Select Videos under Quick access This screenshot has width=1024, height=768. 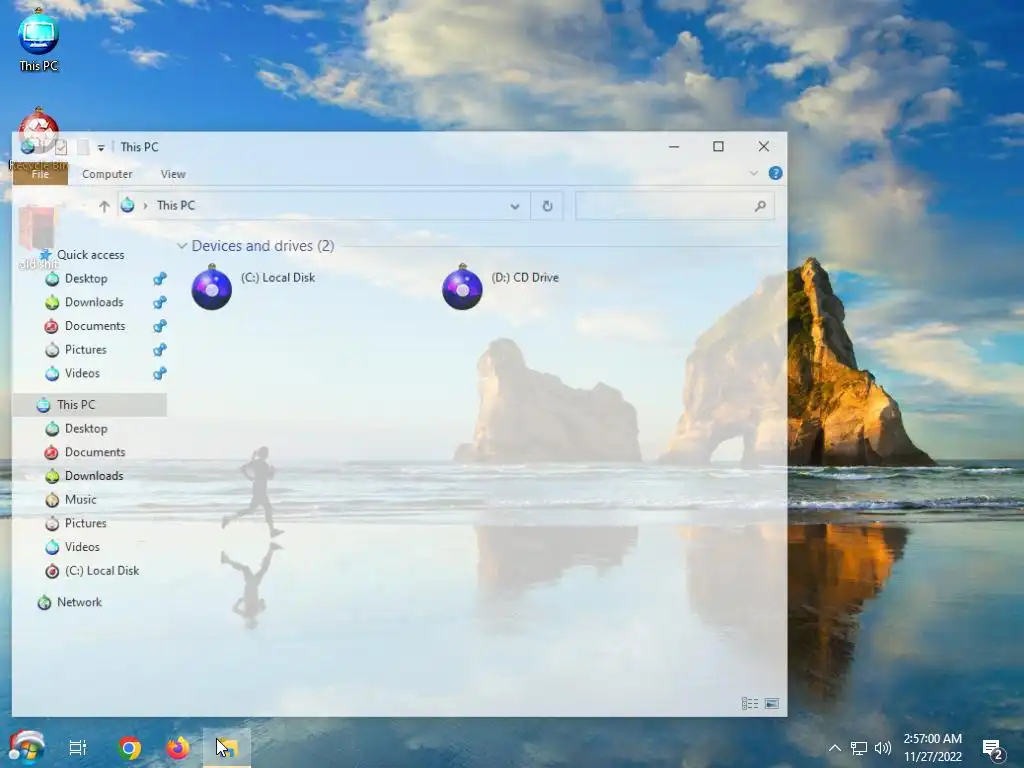[82, 374]
